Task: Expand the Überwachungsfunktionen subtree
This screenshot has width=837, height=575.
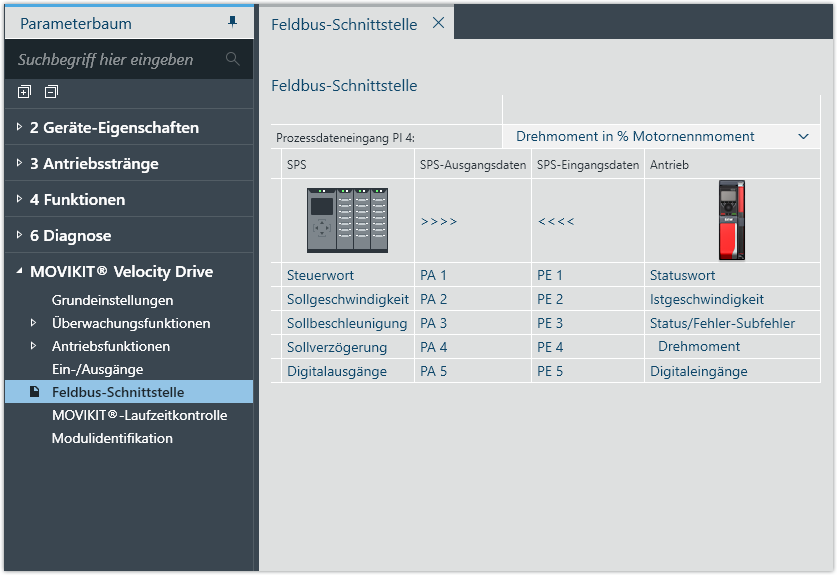Action: pos(34,323)
